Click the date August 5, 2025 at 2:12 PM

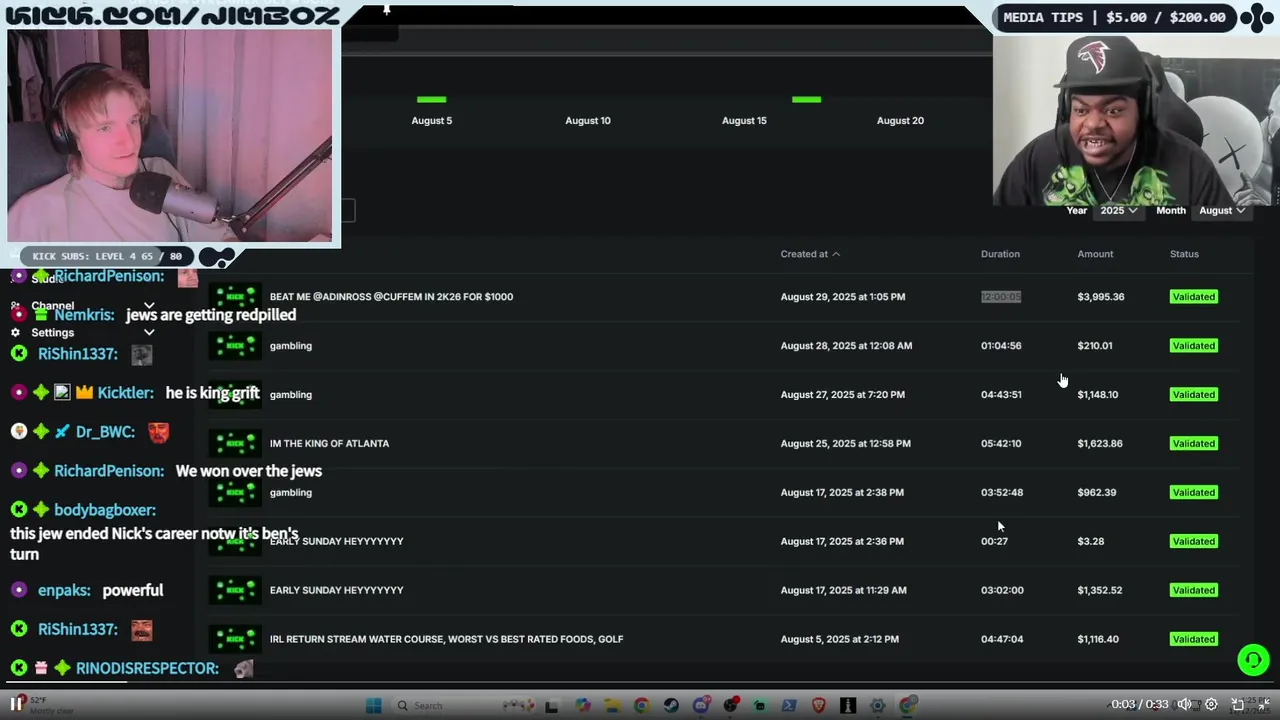(840, 639)
